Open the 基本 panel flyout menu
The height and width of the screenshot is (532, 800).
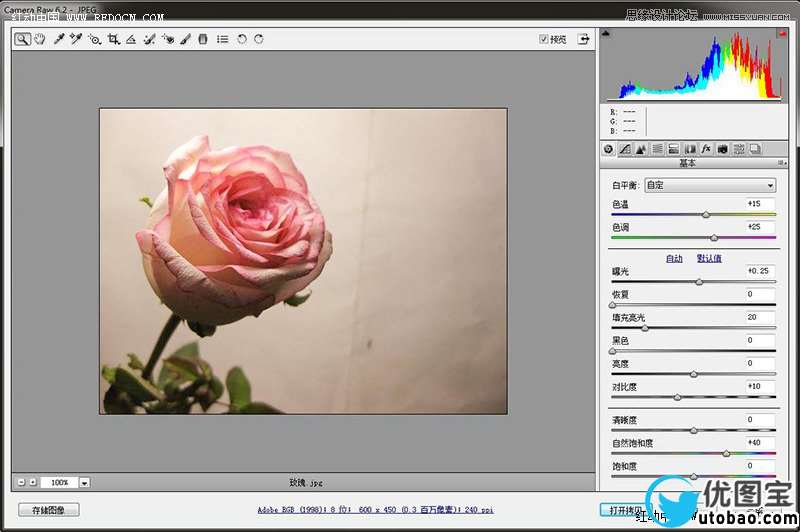point(782,163)
